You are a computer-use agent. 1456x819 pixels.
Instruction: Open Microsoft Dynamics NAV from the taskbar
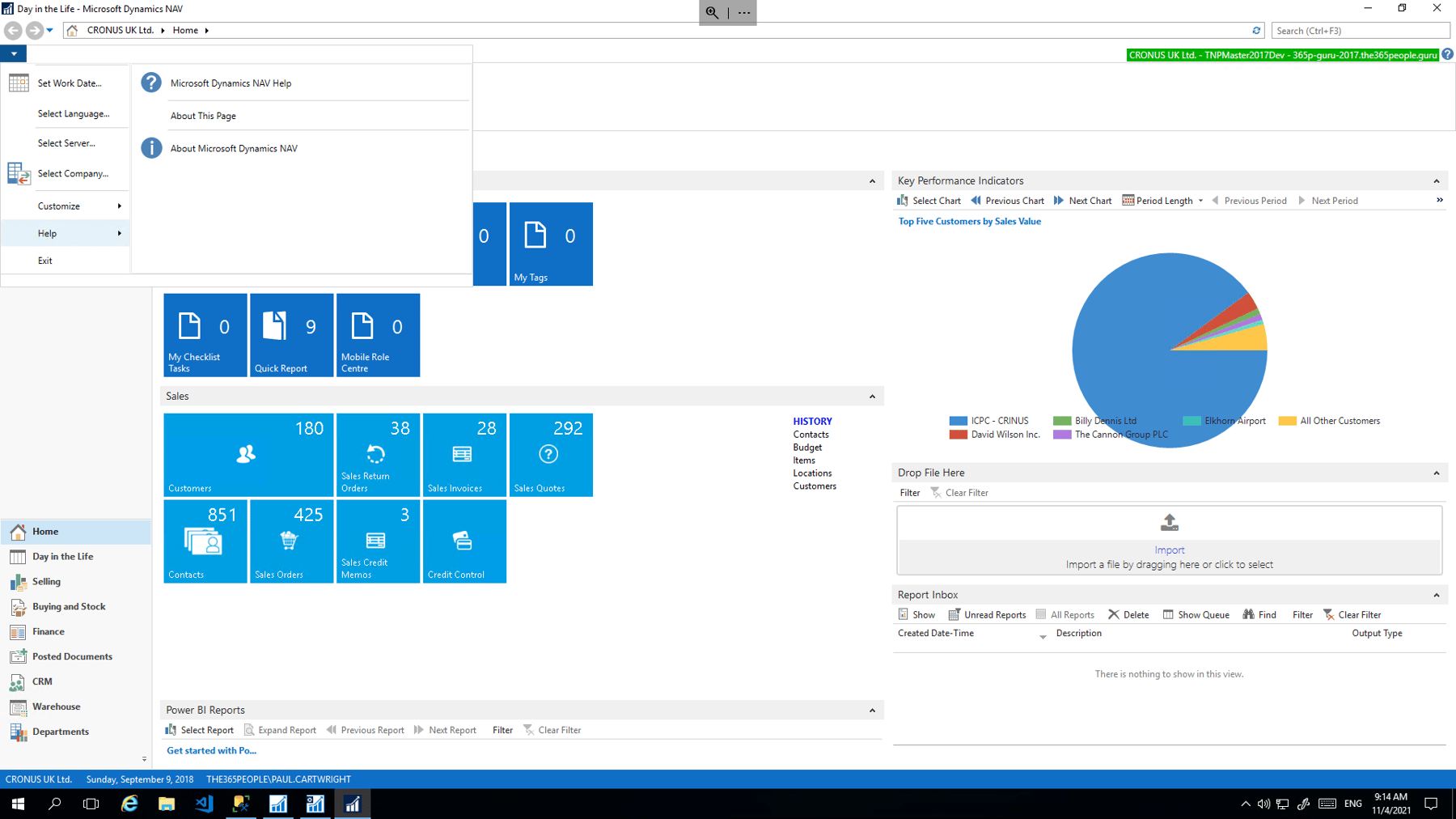353,803
